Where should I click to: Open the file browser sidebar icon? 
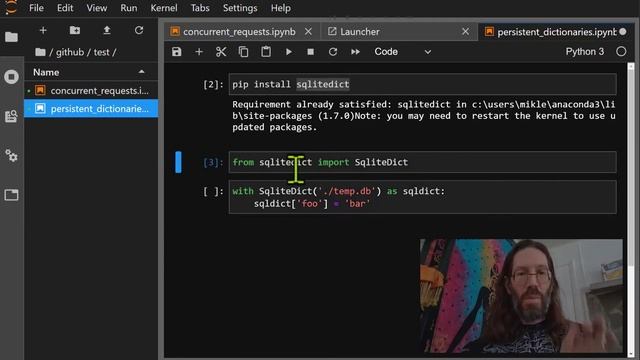tap(11, 37)
